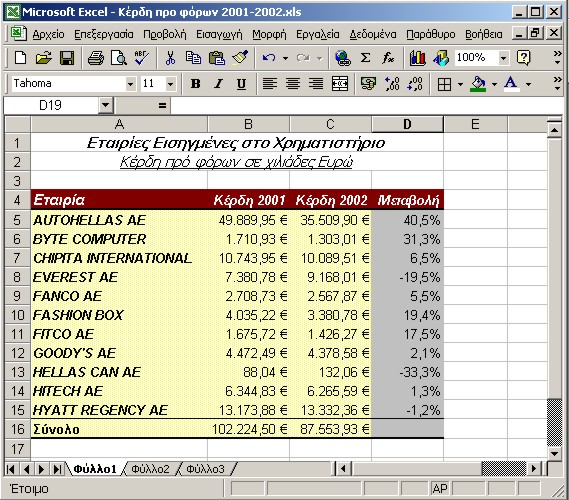
Task: Open the Επεξεργασία menu
Action: click(x=104, y=34)
